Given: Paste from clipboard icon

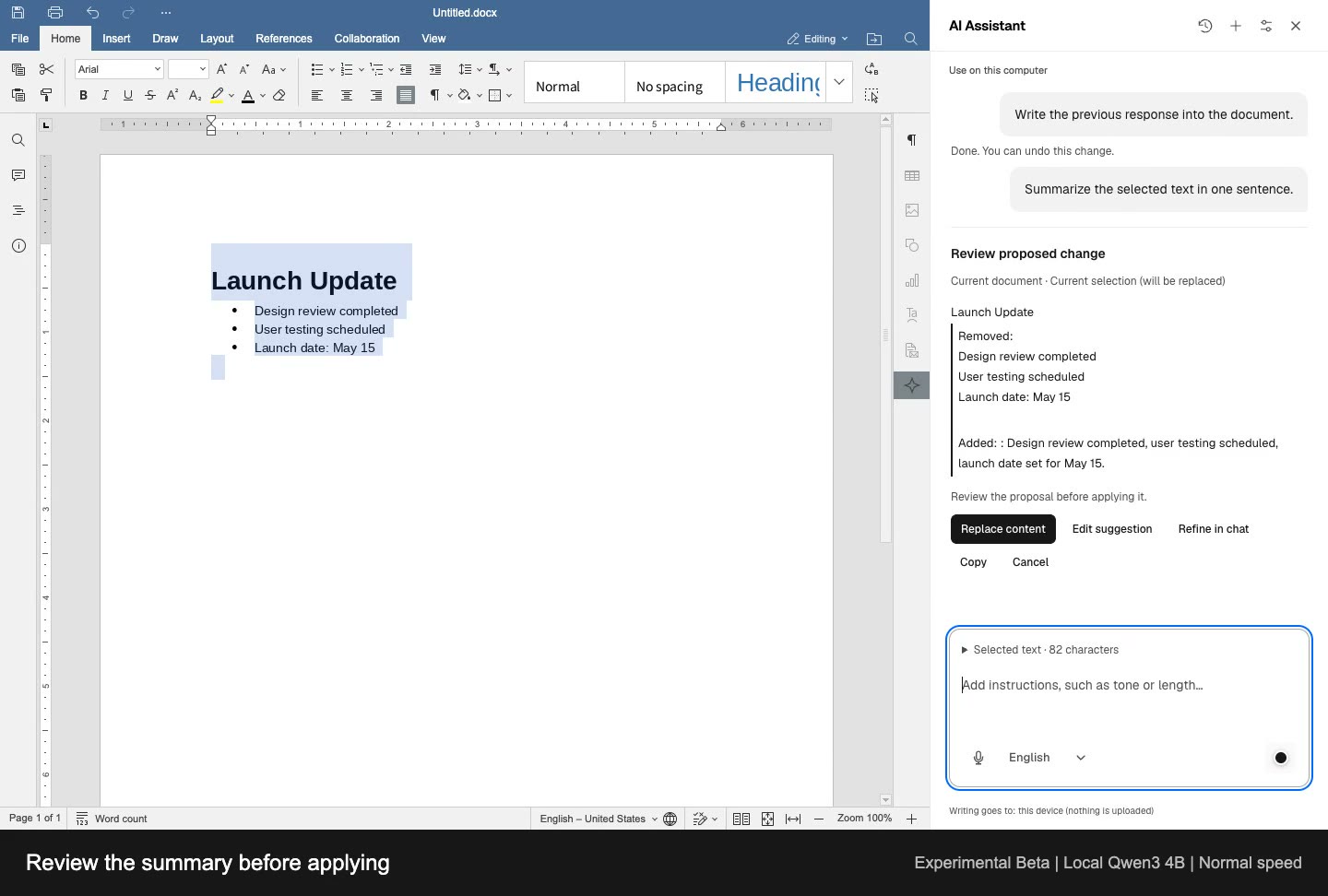Looking at the screenshot, I should point(18,95).
